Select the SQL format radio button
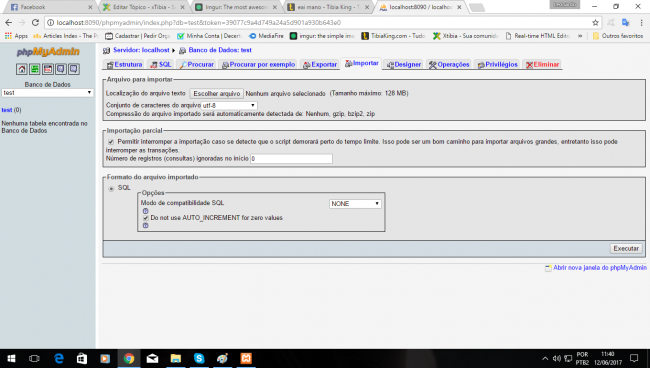The height and width of the screenshot is (368, 650). [x=111, y=189]
